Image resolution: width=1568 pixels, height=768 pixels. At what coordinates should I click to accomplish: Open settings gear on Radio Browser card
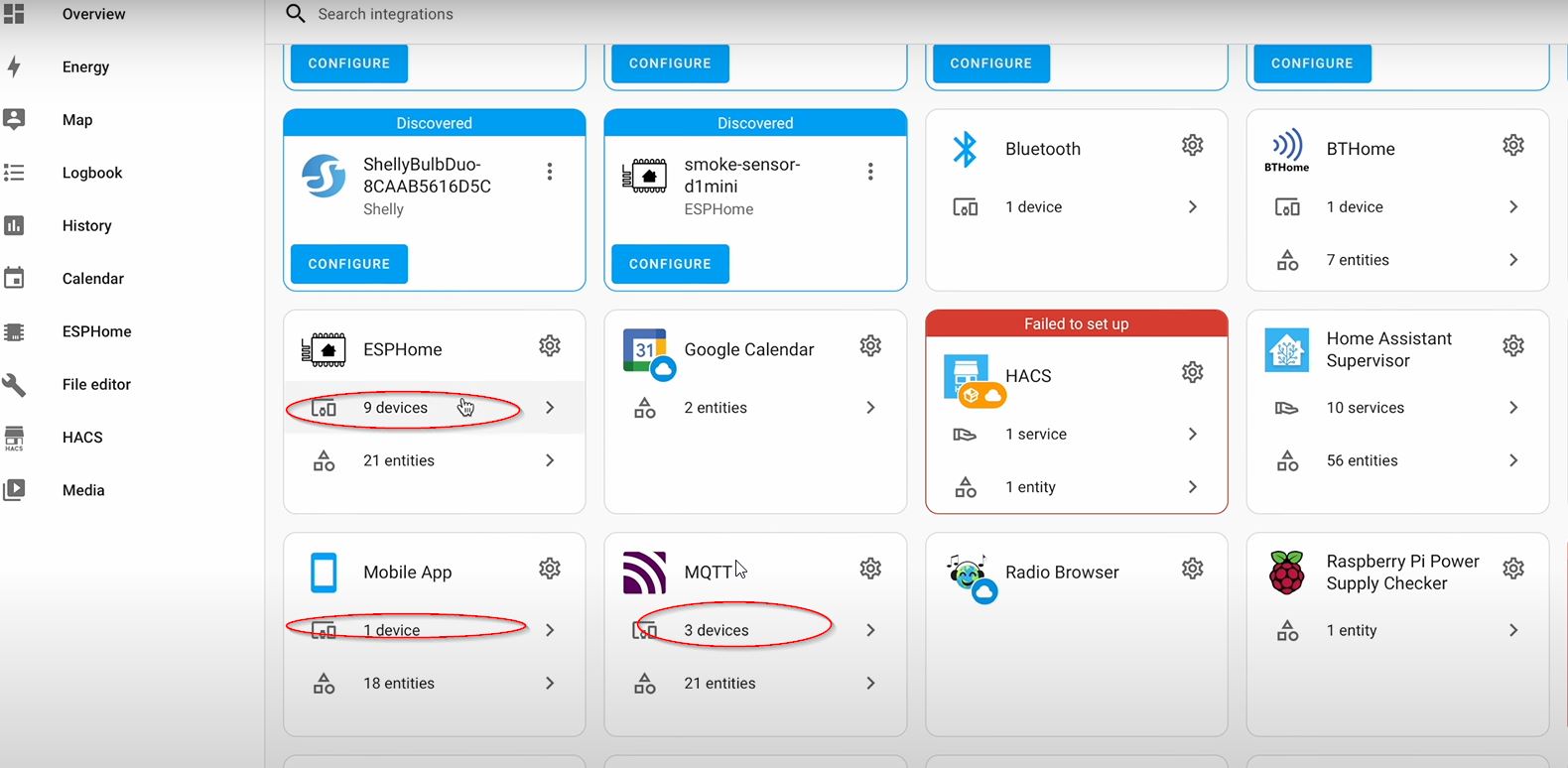click(x=1193, y=569)
